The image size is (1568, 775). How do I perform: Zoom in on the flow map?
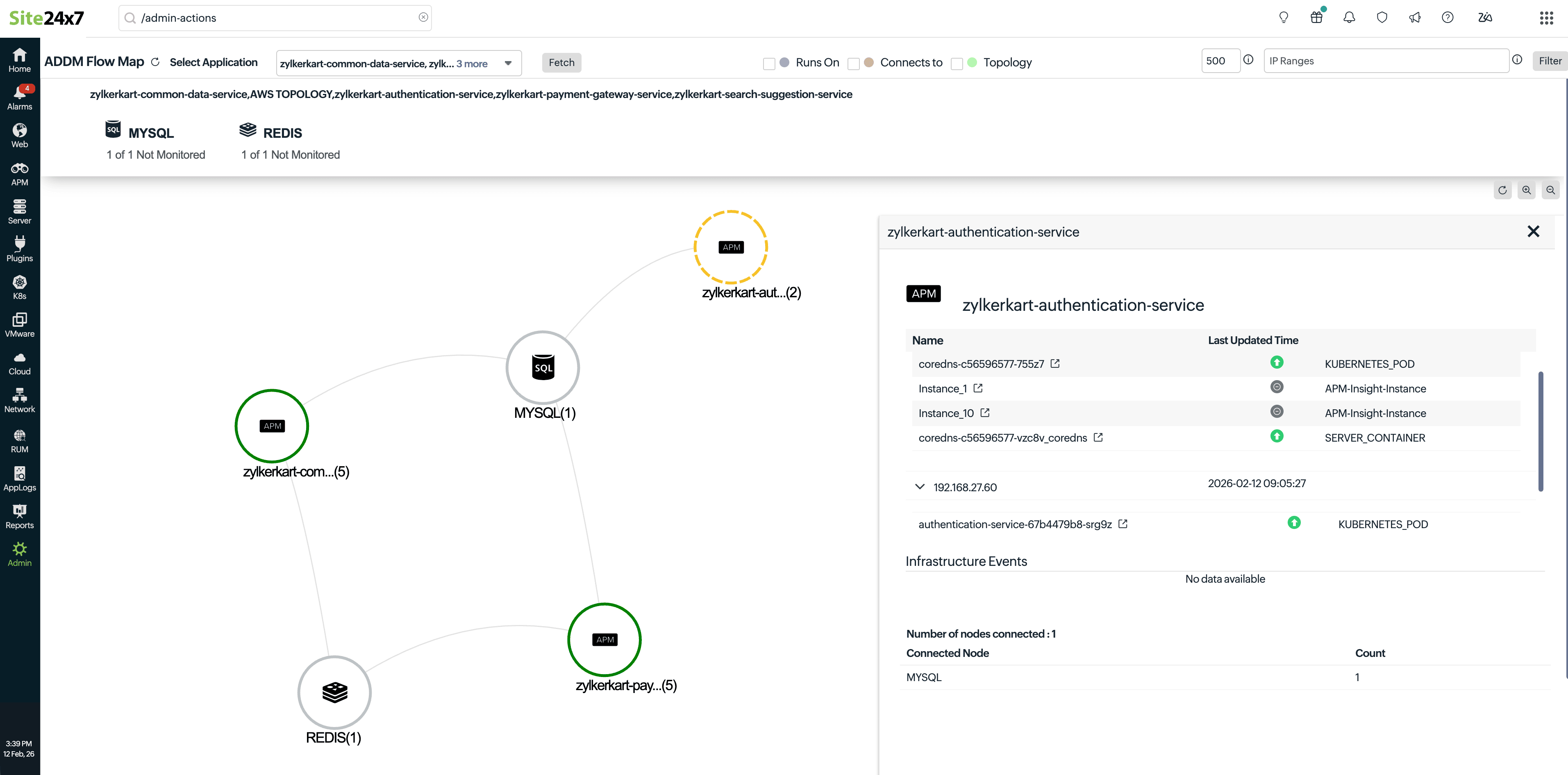click(x=1527, y=189)
